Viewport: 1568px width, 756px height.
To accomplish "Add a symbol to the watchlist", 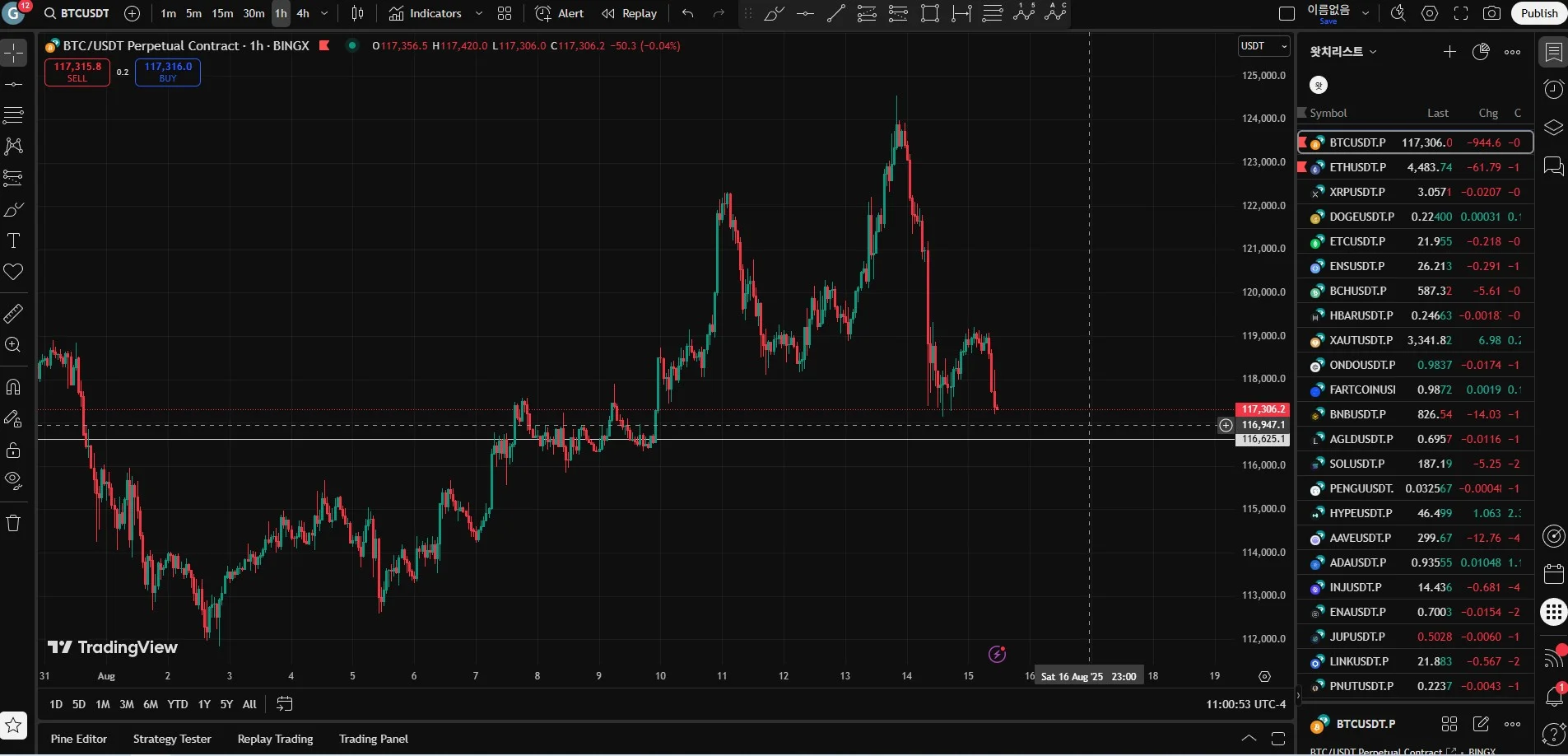I will [x=1449, y=52].
